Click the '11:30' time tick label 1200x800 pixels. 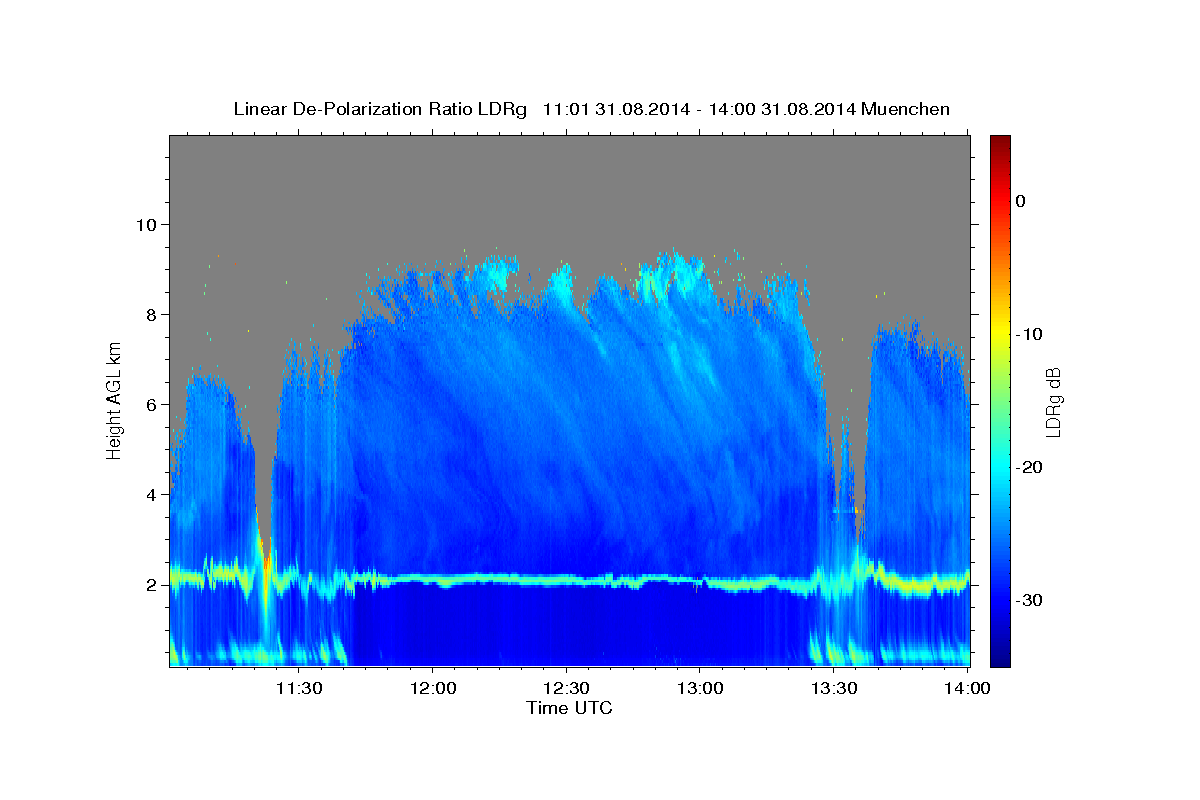(x=299, y=688)
